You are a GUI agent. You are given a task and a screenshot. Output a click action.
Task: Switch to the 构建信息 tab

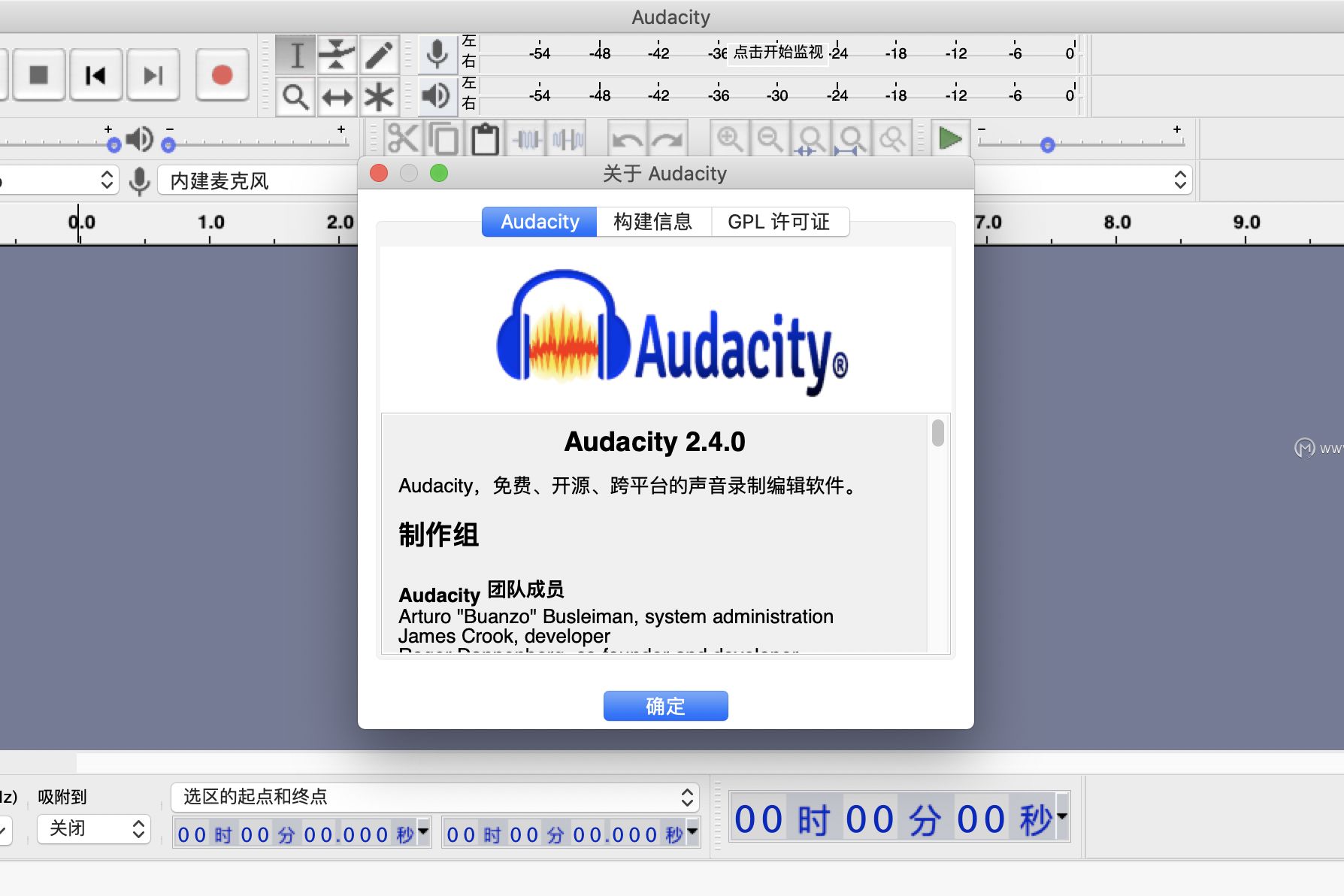(x=653, y=221)
